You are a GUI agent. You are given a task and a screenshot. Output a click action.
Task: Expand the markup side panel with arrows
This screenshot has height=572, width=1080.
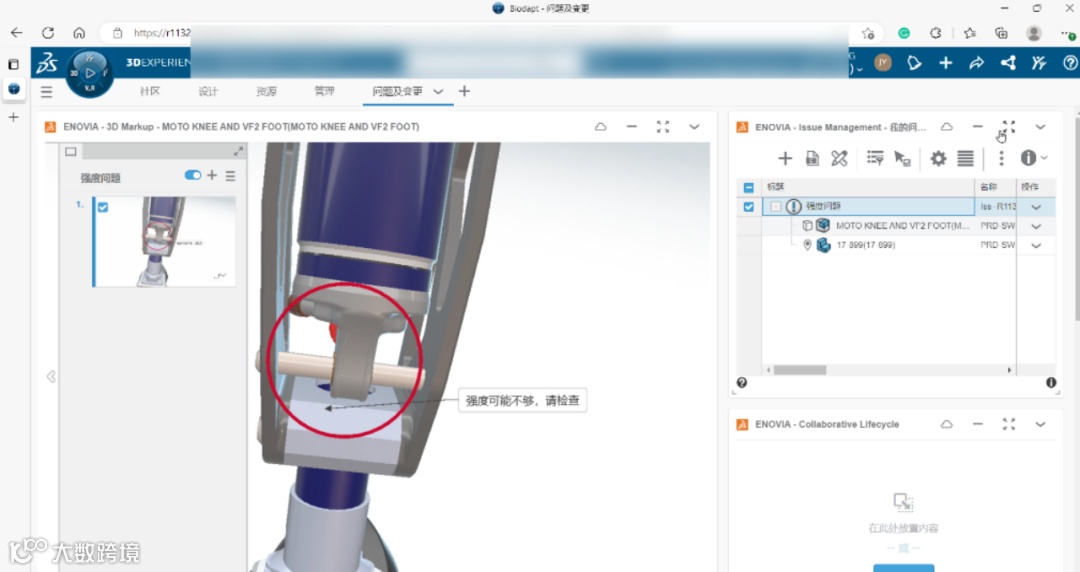pos(238,151)
